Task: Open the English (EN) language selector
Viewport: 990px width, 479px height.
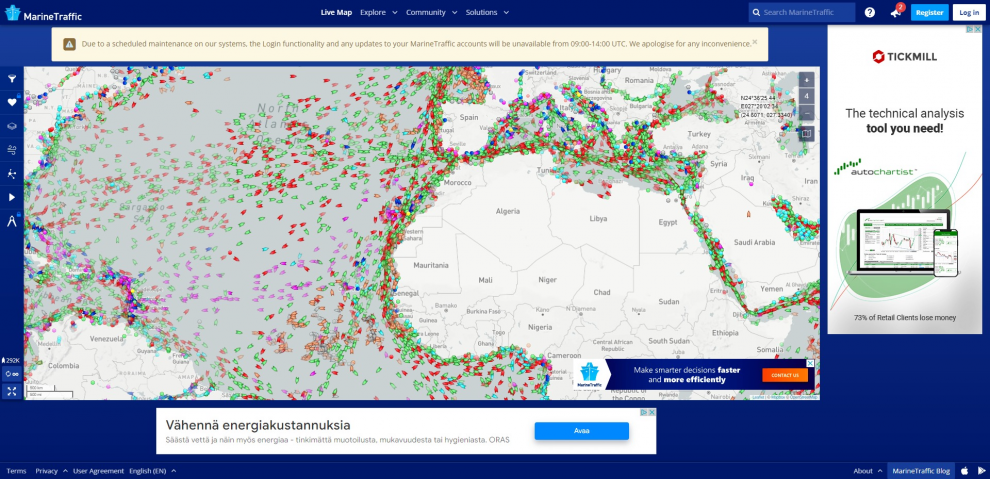Action: tap(153, 471)
